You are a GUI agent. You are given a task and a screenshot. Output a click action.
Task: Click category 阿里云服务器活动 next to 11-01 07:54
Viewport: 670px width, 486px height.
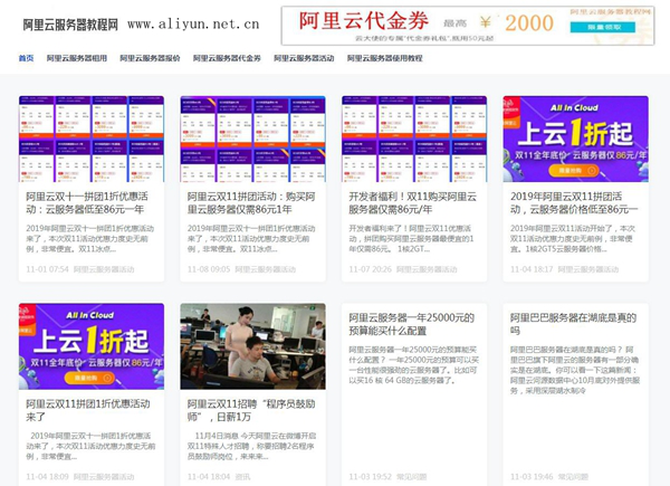click(104, 269)
